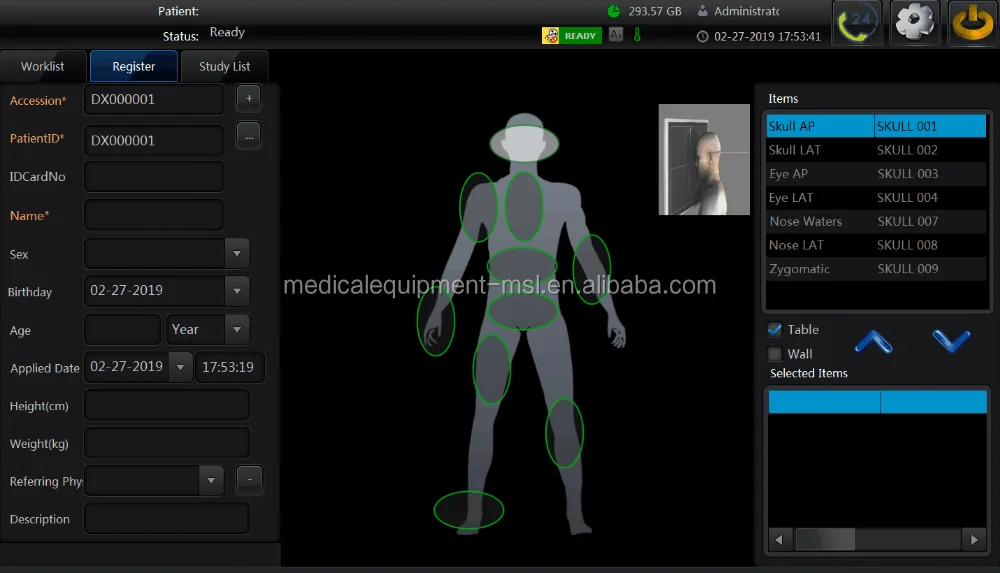This screenshot has height=573, width=1000.
Task: Click the plus button beside Accession
Action: point(249,98)
